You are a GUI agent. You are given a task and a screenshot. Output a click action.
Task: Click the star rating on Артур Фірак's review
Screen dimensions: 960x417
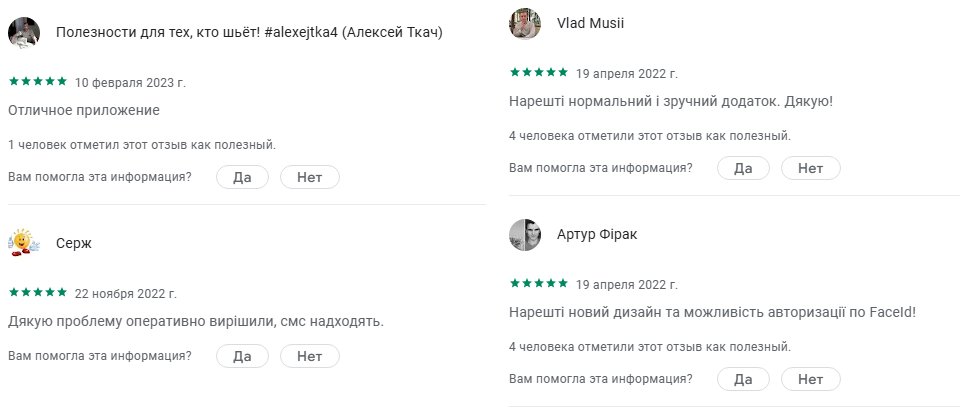(539, 284)
